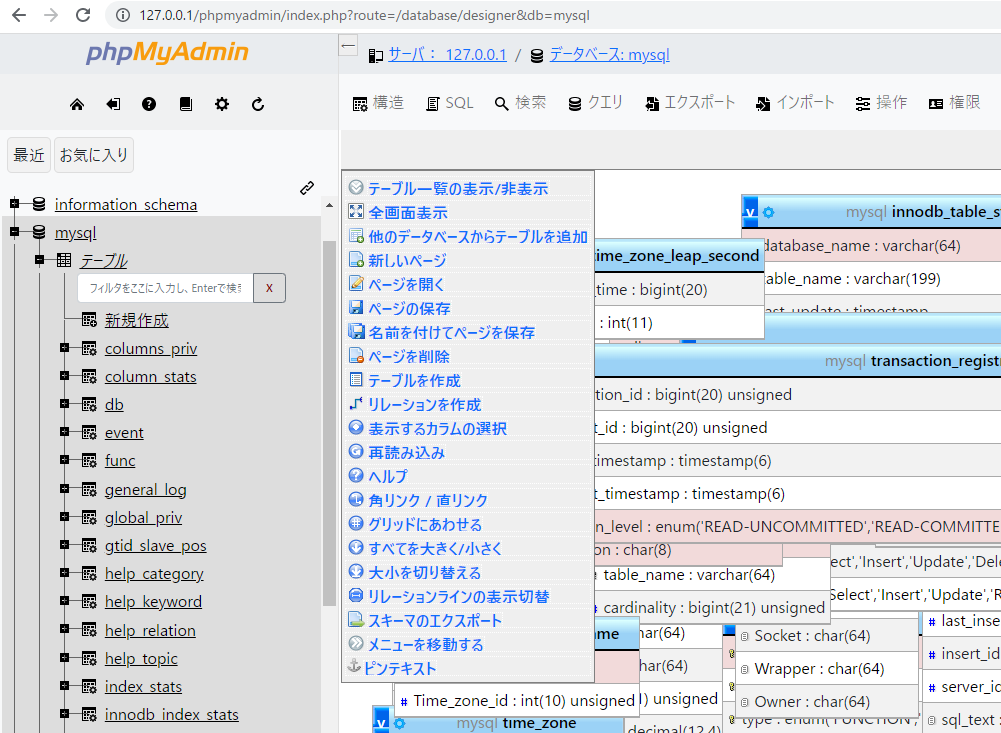Click the log out icon in sidebar

113,104
